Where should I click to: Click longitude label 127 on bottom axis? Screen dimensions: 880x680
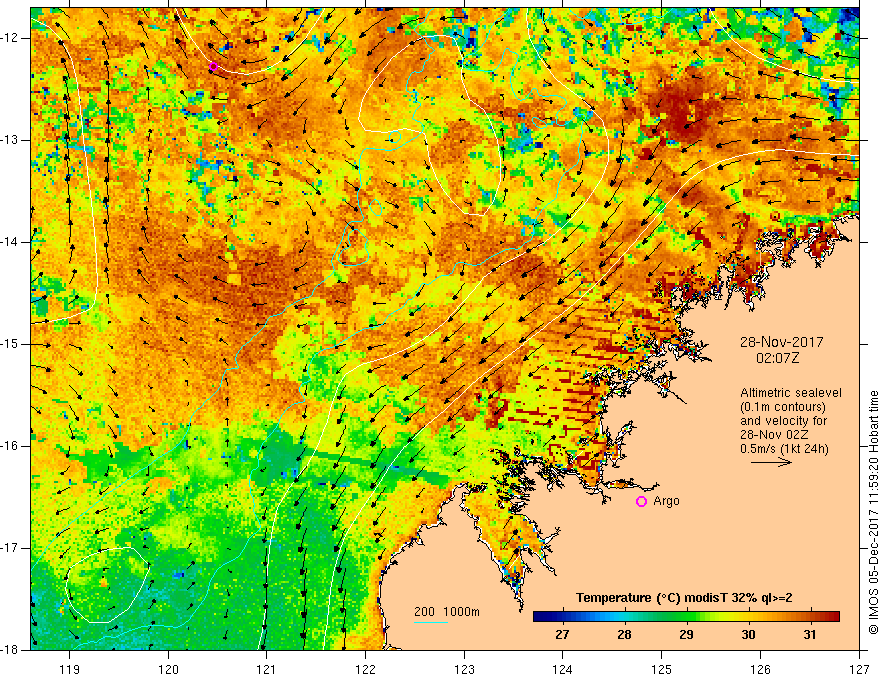pos(859,669)
